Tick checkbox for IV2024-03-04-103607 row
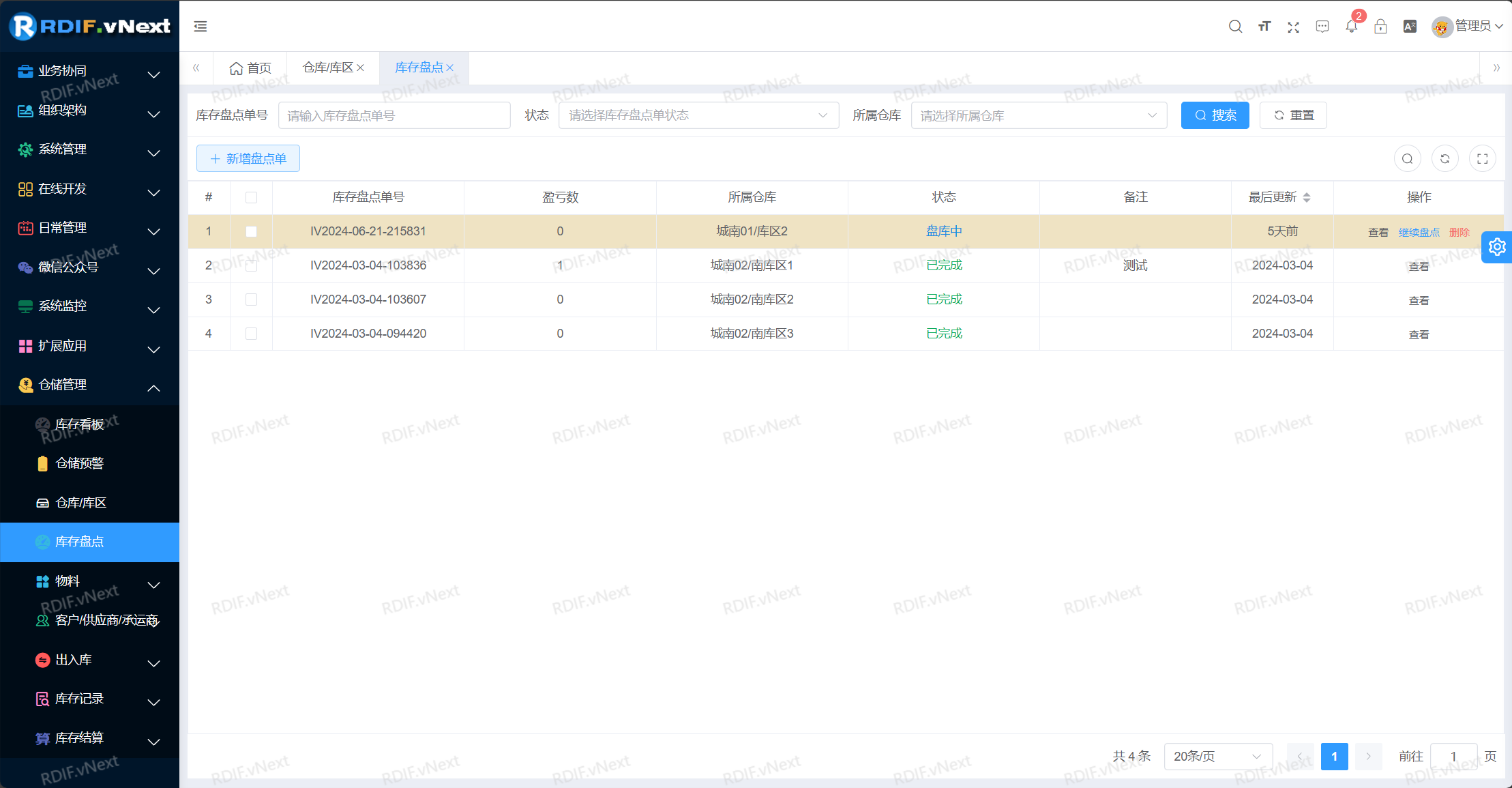 (x=251, y=300)
